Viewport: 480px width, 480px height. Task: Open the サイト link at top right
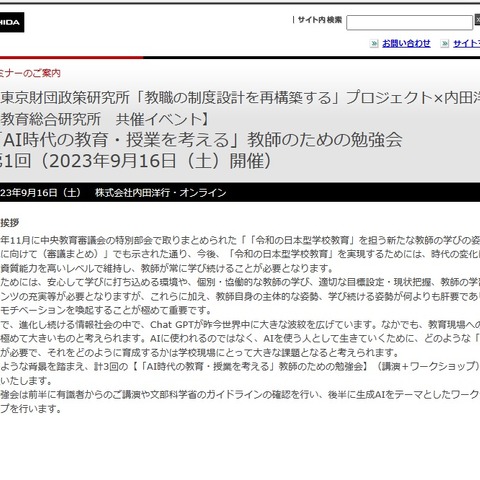tap(467, 43)
